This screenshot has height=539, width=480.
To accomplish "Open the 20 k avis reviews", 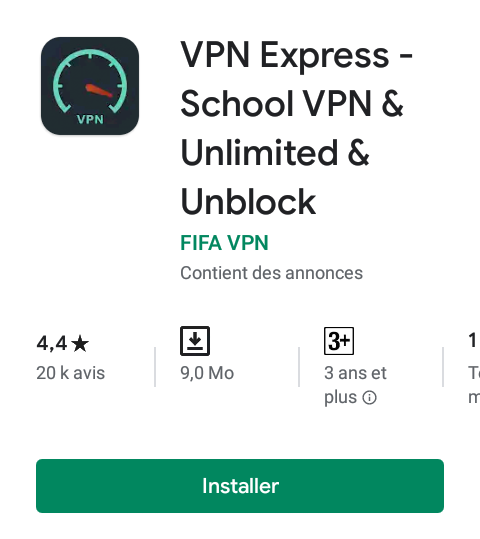I will click(x=70, y=373).
